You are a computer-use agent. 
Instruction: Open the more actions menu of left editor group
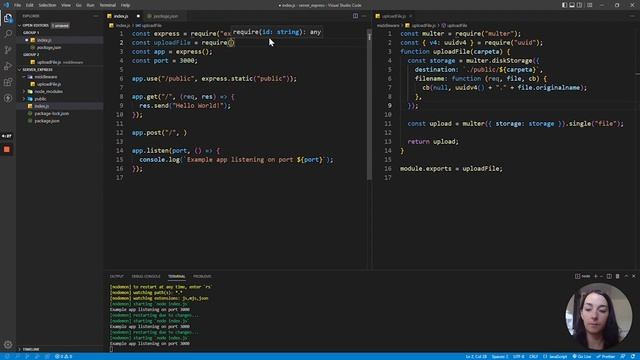[364, 16]
